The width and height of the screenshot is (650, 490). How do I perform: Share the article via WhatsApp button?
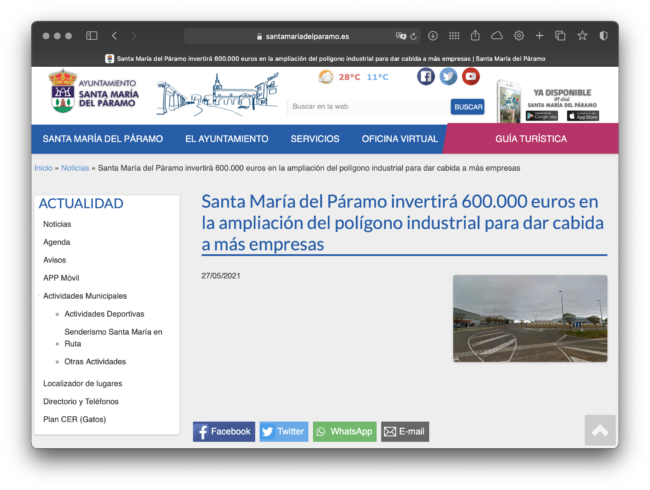(344, 432)
